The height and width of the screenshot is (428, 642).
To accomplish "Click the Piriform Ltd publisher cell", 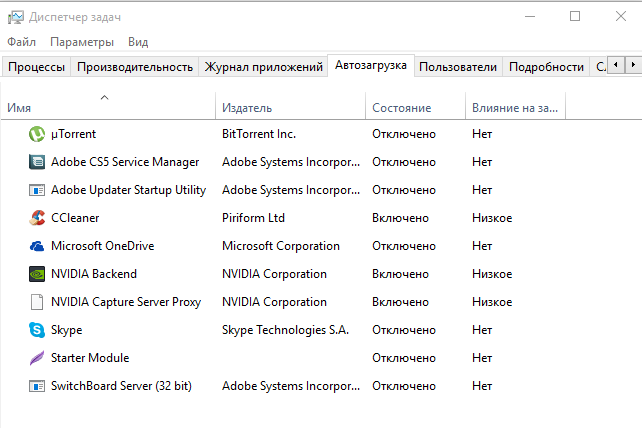I will coord(253,218).
